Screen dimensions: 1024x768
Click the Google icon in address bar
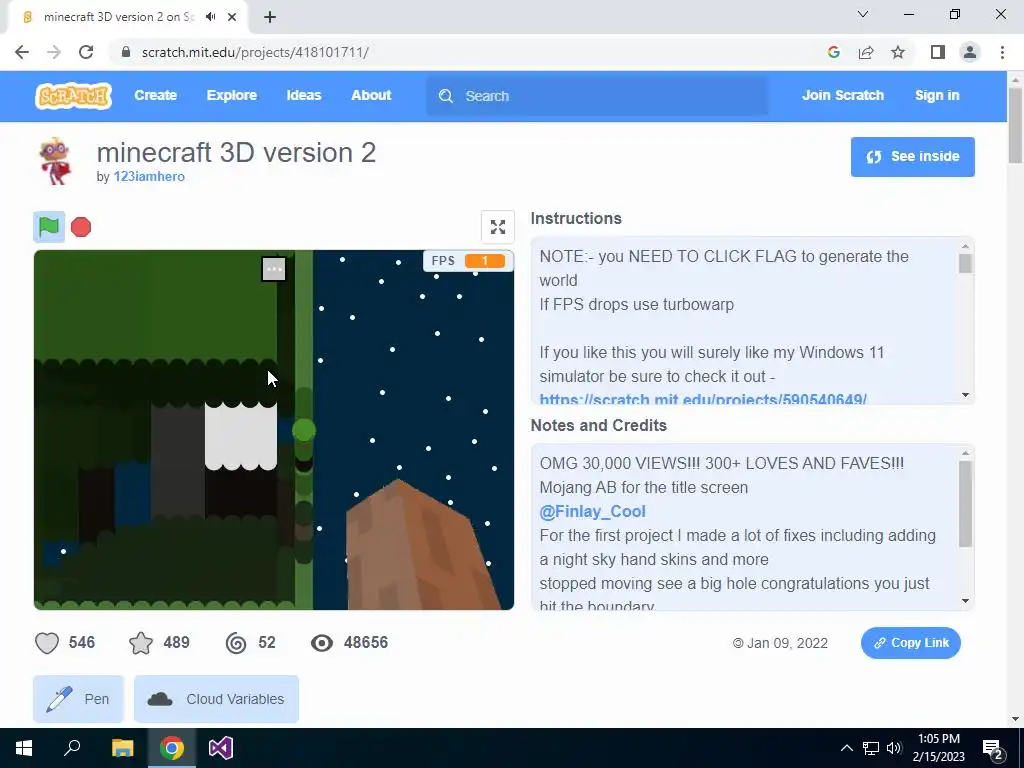[x=833, y=52]
